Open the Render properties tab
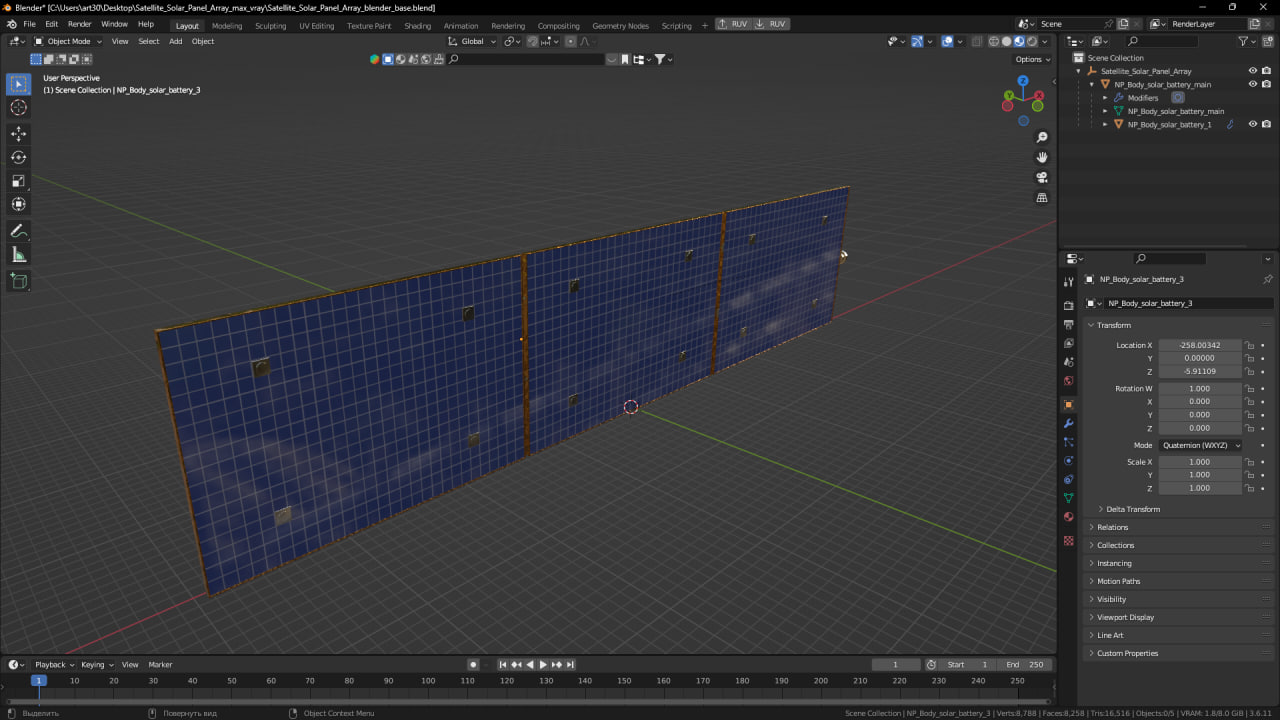Screen dimensions: 1280x720 pos(1069,306)
